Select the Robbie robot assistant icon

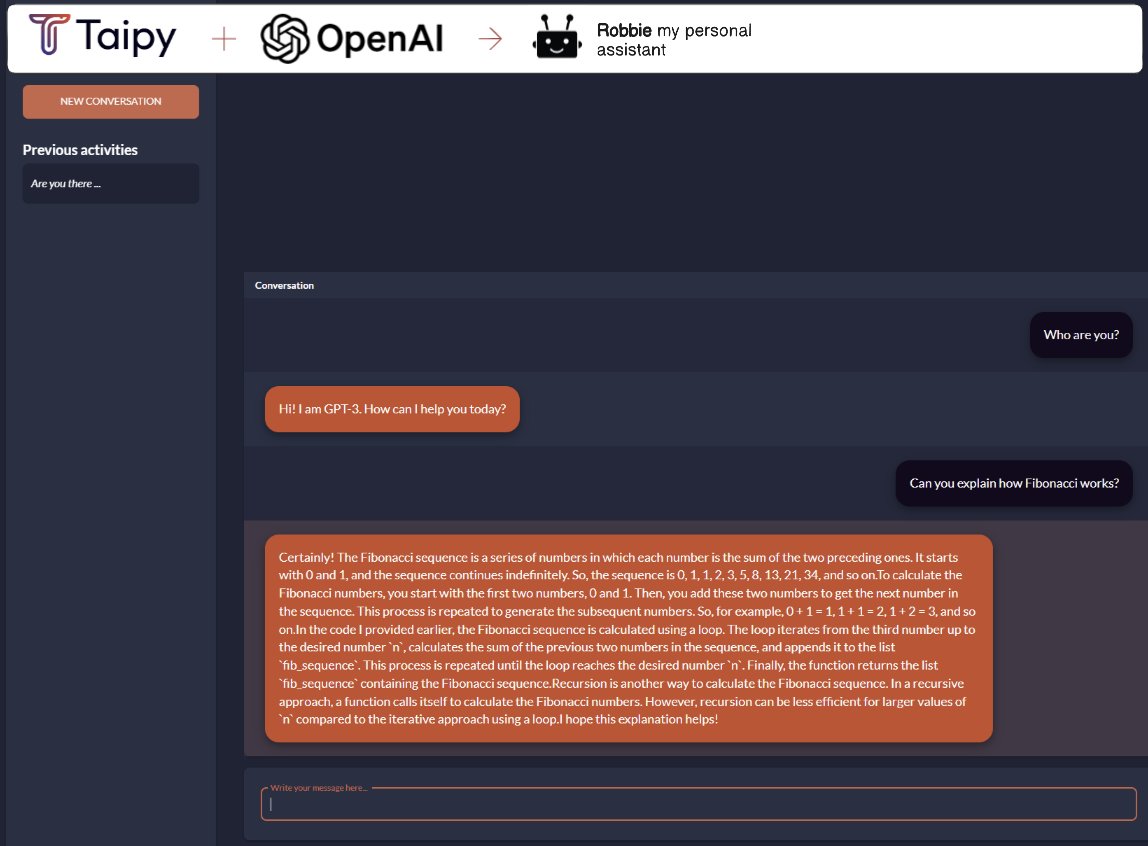557,38
